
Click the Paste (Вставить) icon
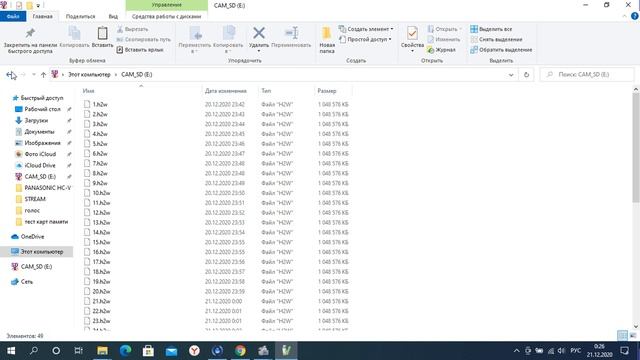tap(102, 37)
